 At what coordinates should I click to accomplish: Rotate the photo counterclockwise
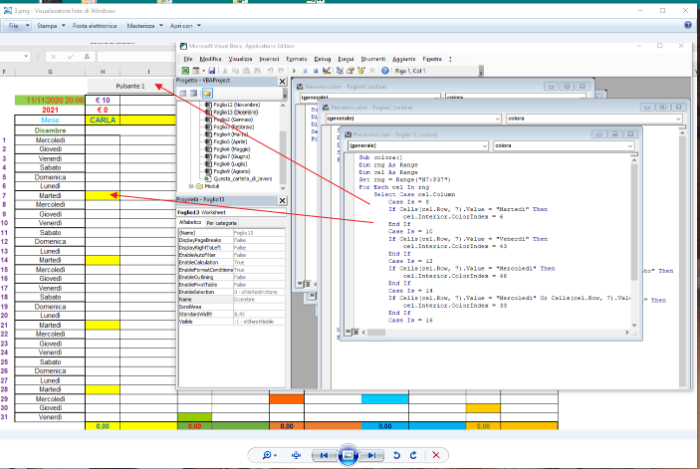click(x=396, y=455)
